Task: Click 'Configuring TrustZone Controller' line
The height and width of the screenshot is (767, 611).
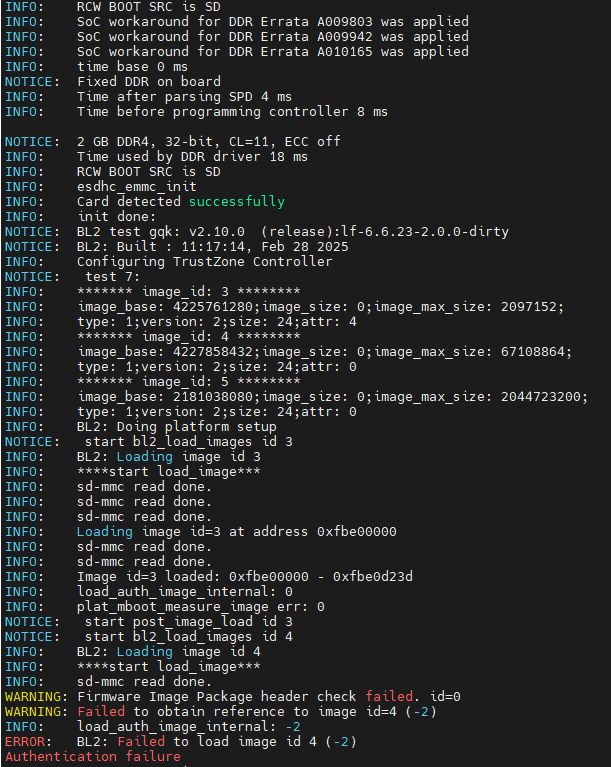Action: (x=204, y=261)
